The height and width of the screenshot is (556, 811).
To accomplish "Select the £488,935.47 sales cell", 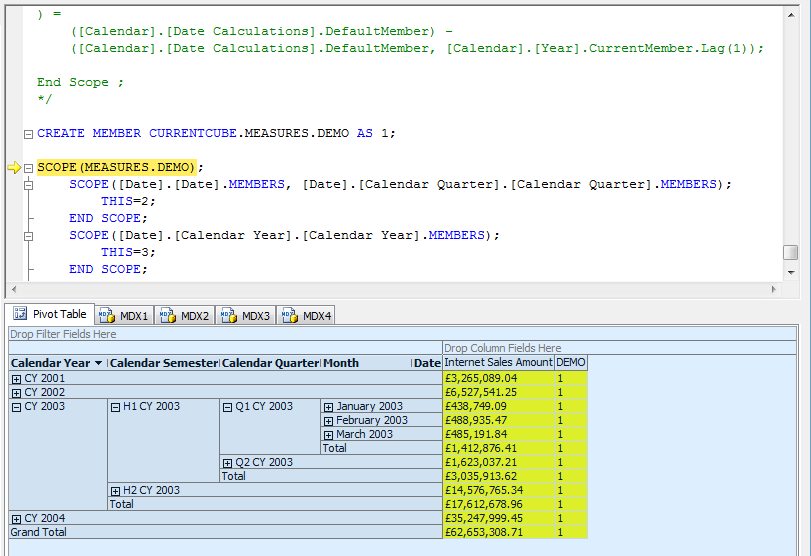I will click(x=499, y=420).
